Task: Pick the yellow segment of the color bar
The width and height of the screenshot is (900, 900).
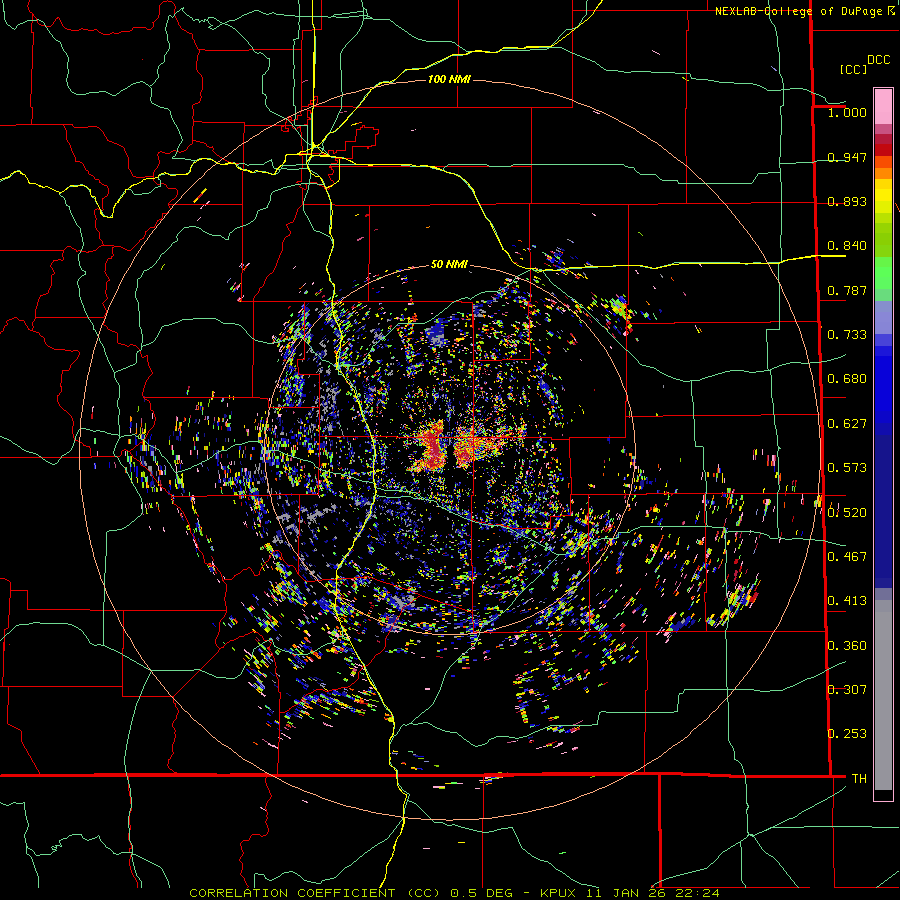Action: tap(883, 196)
